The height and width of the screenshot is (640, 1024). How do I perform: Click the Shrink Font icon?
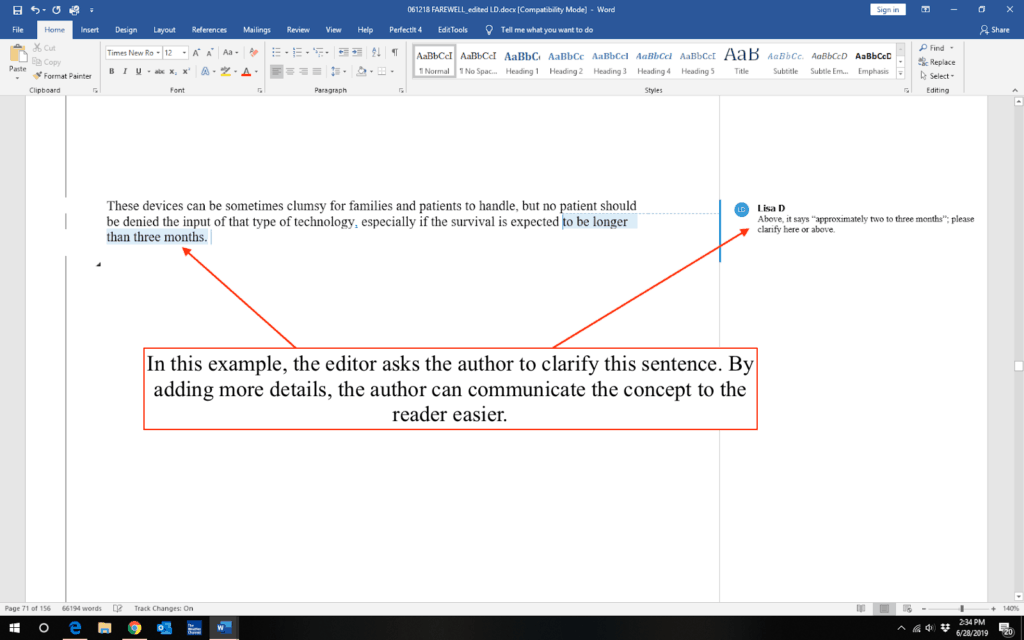click(210, 52)
